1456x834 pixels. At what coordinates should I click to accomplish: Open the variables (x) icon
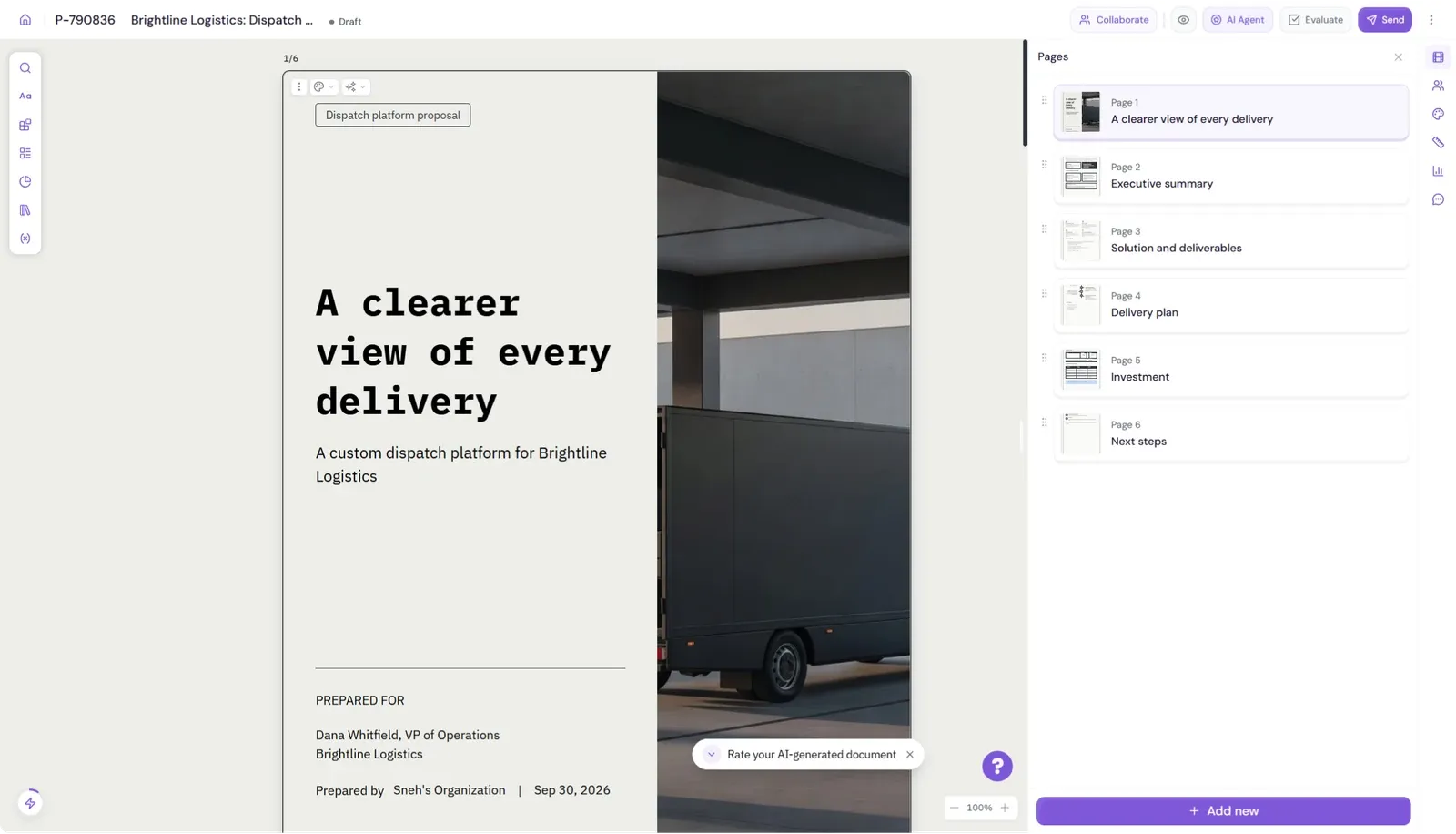25,239
